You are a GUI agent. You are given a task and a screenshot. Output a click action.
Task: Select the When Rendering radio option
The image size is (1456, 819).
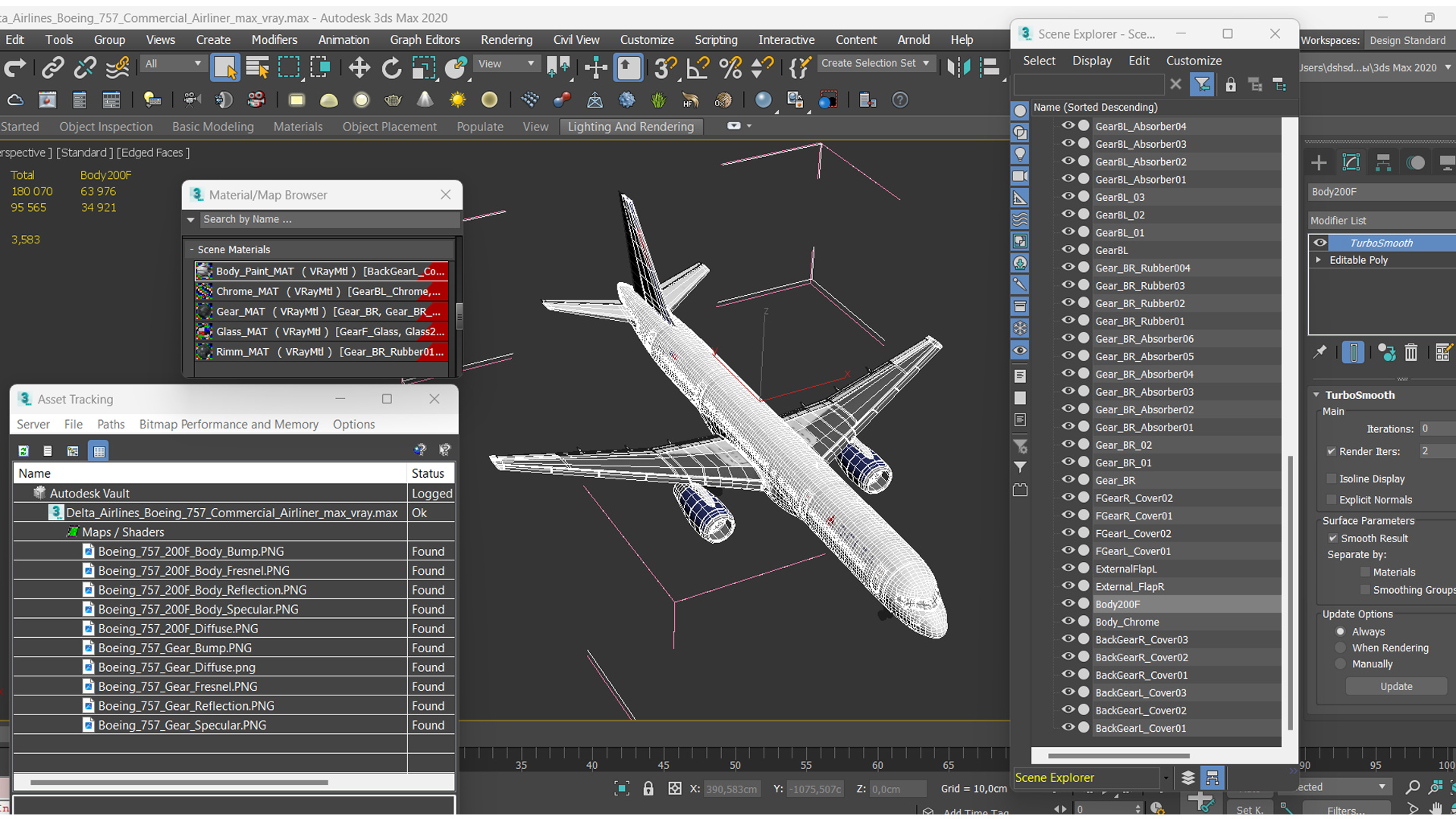point(1341,648)
